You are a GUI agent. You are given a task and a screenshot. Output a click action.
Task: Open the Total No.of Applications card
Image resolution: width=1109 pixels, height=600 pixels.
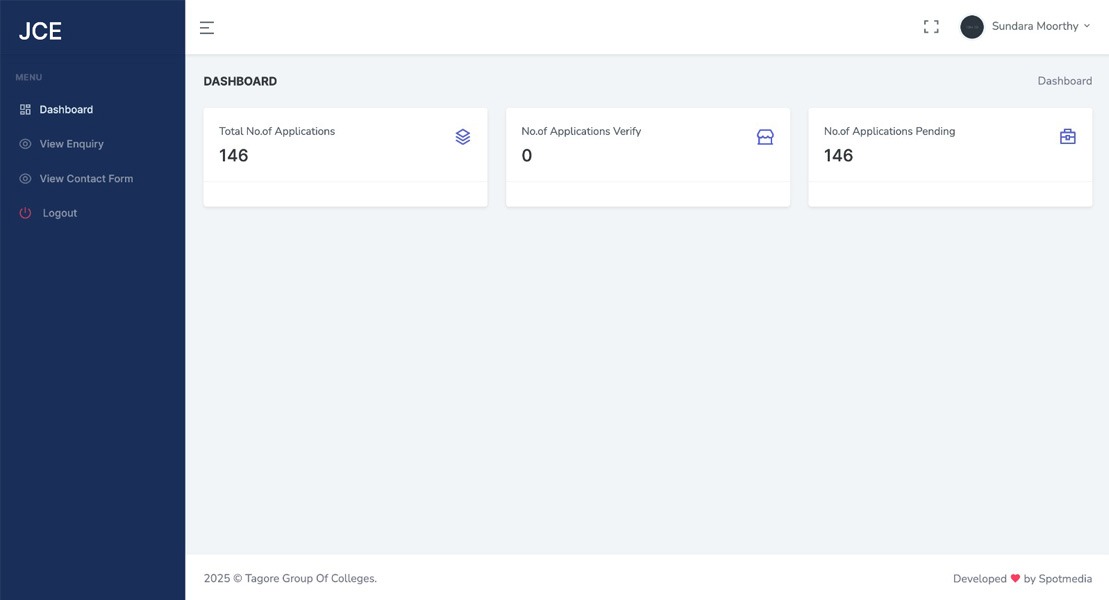[345, 157]
